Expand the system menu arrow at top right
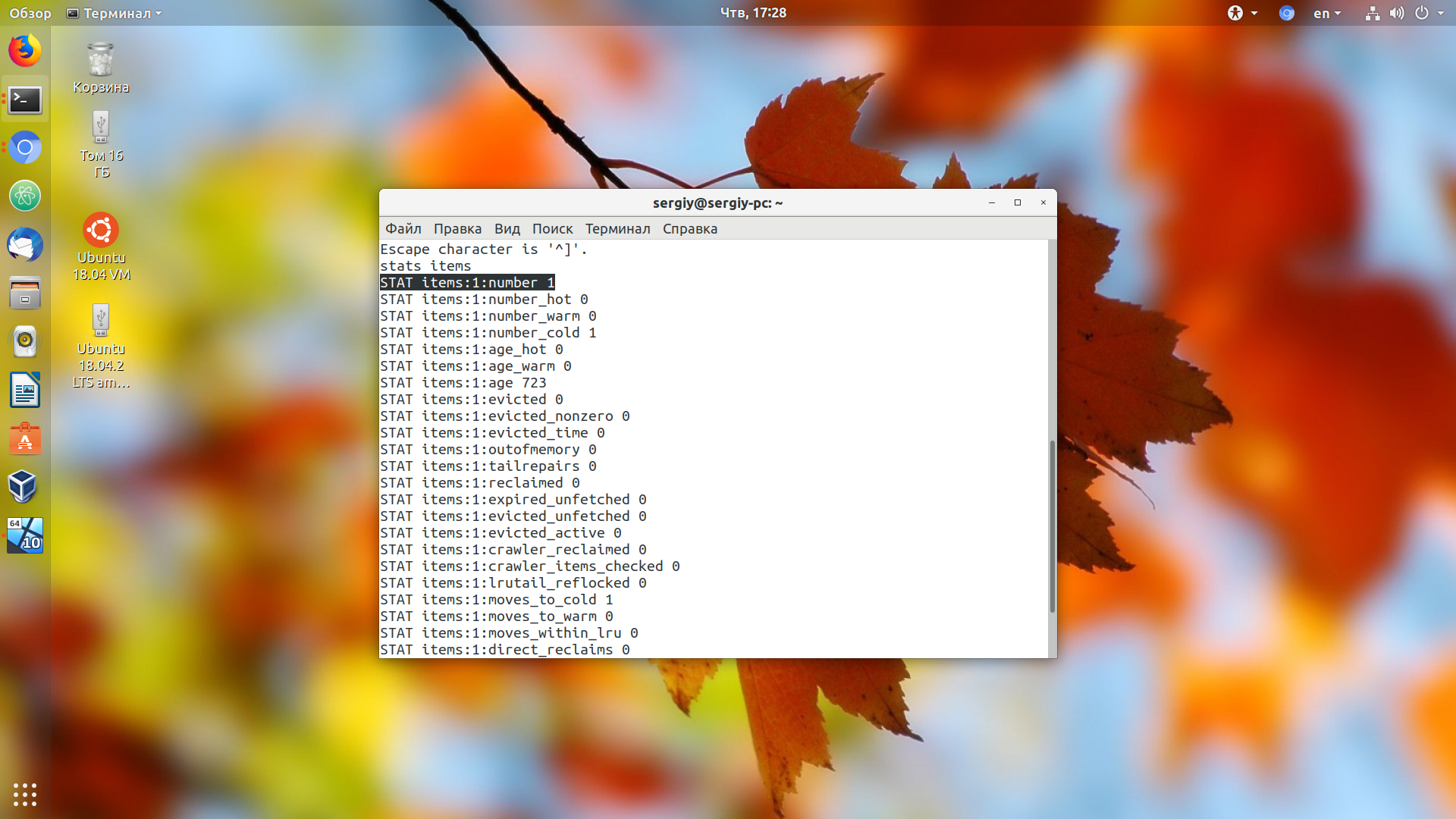This screenshot has height=819, width=1456. [x=1441, y=13]
